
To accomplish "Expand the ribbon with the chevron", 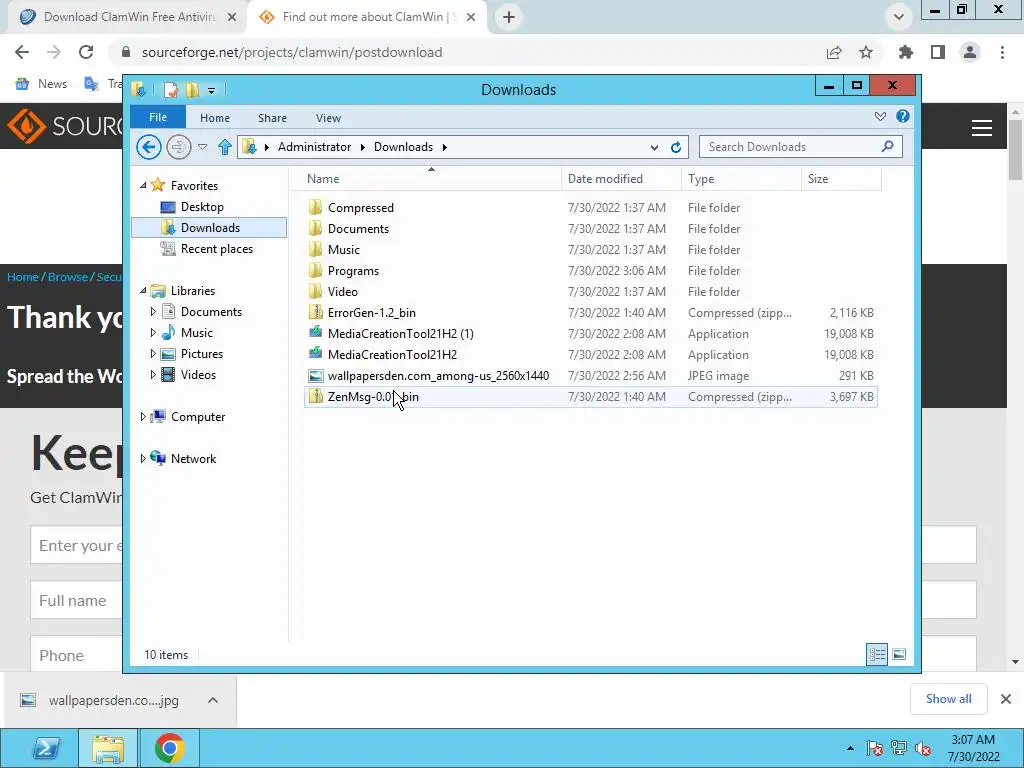I will pos(880,116).
